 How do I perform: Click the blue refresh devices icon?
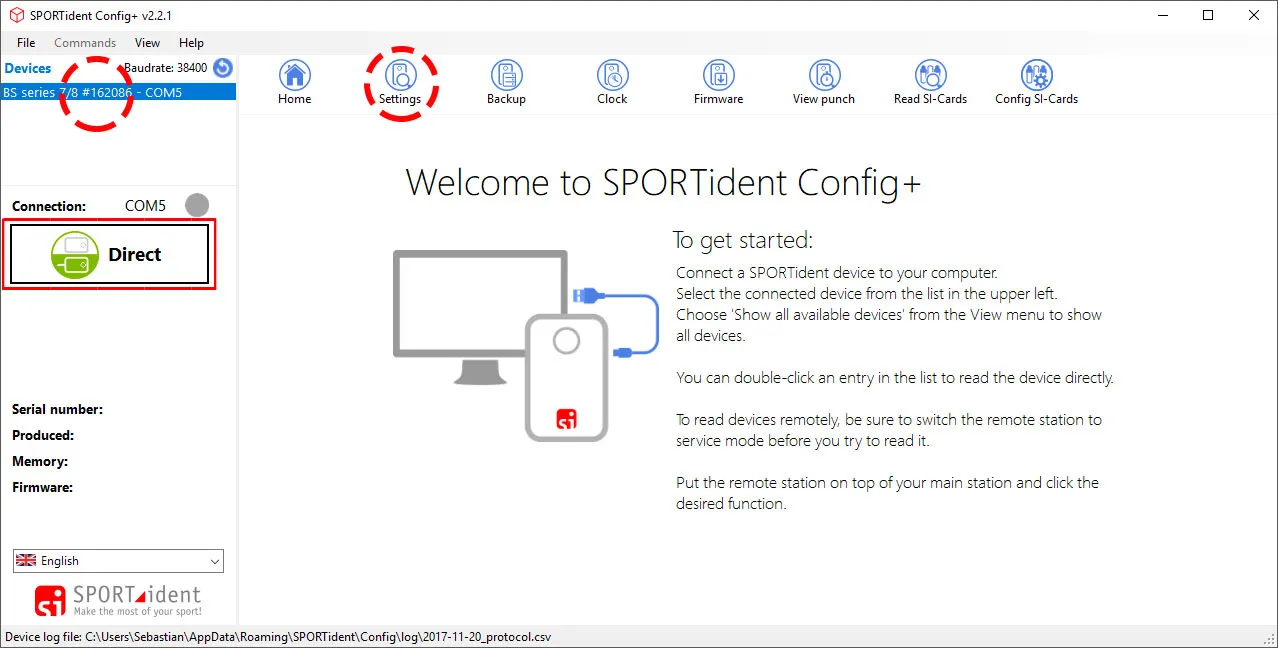(x=223, y=68)
